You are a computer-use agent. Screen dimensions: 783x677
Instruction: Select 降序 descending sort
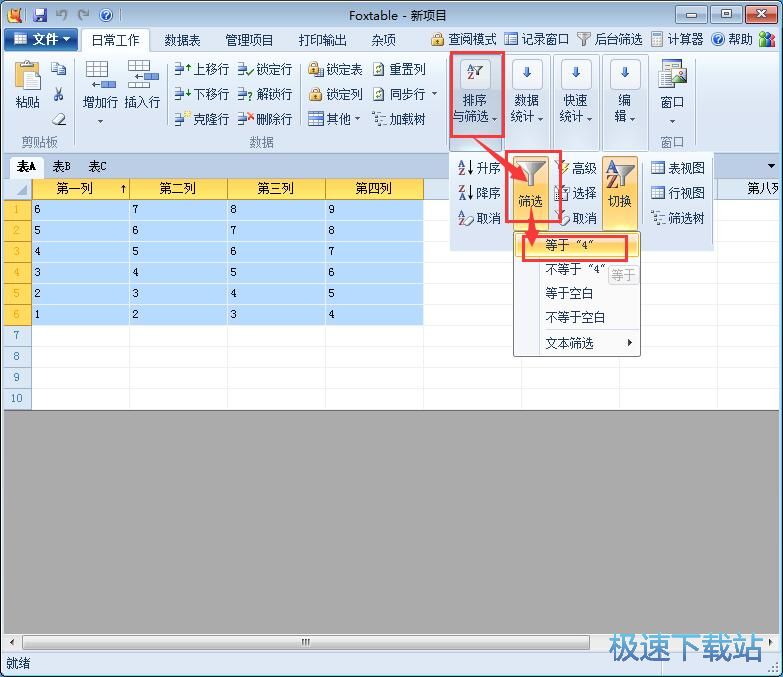click(479, 193)
